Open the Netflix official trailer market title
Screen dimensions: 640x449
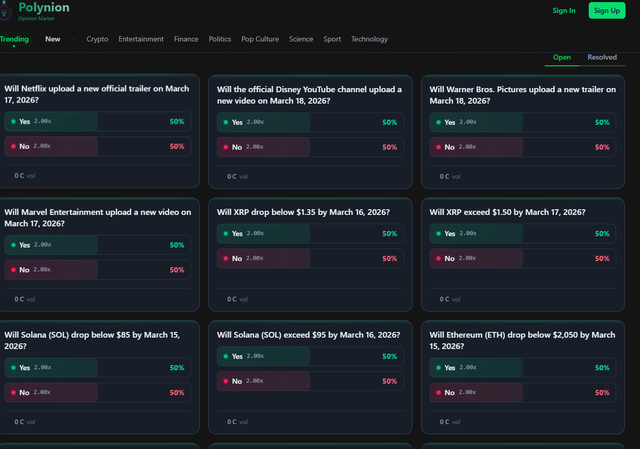(x=97, y=94)
